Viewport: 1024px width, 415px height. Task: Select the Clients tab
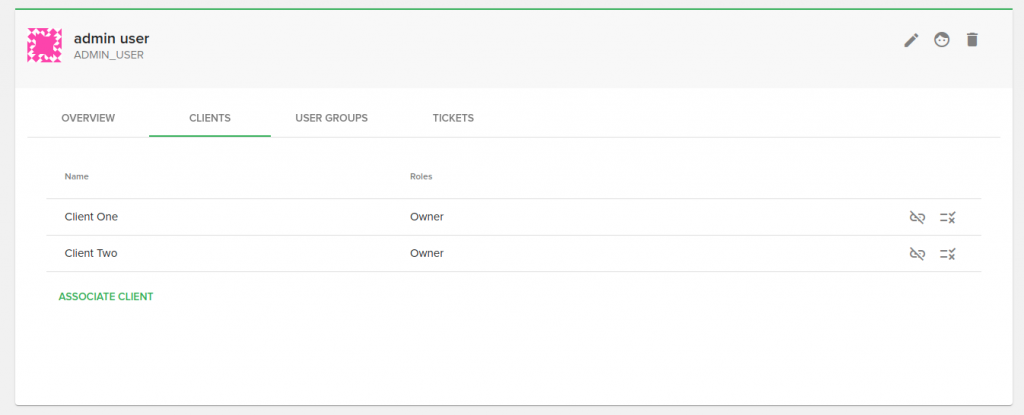coord(210,118)
